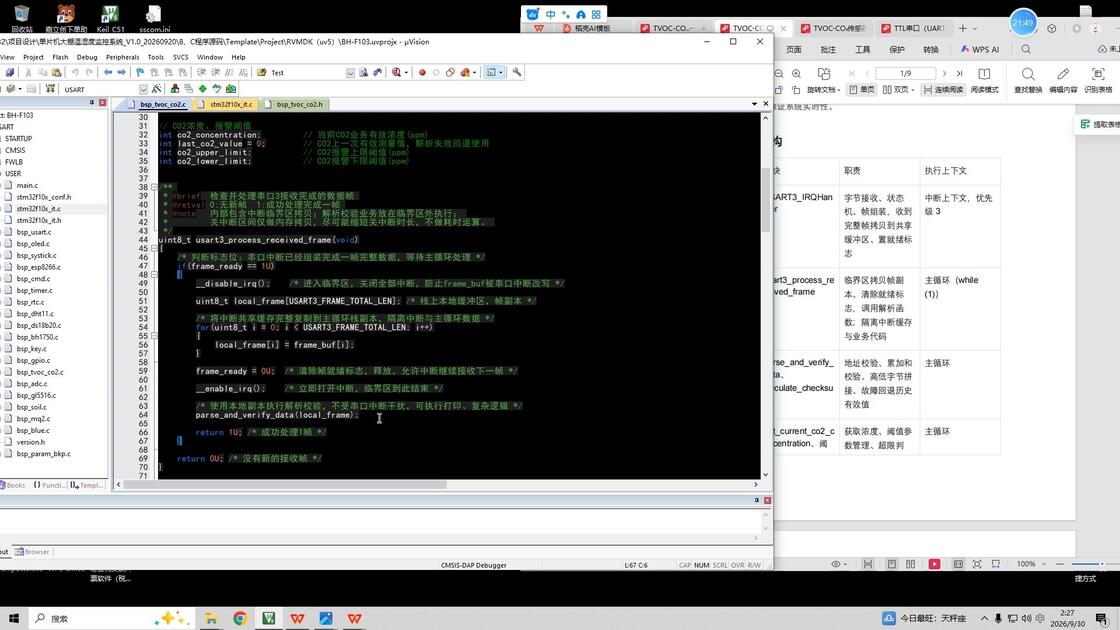Open the Flash menu
1120x630 pixels.
click(60, 57)
